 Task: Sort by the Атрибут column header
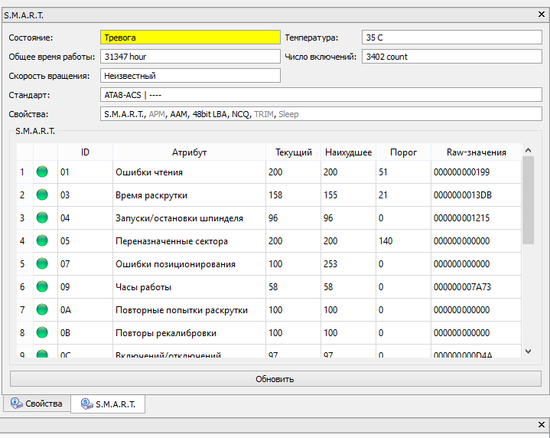pos(189,152)
